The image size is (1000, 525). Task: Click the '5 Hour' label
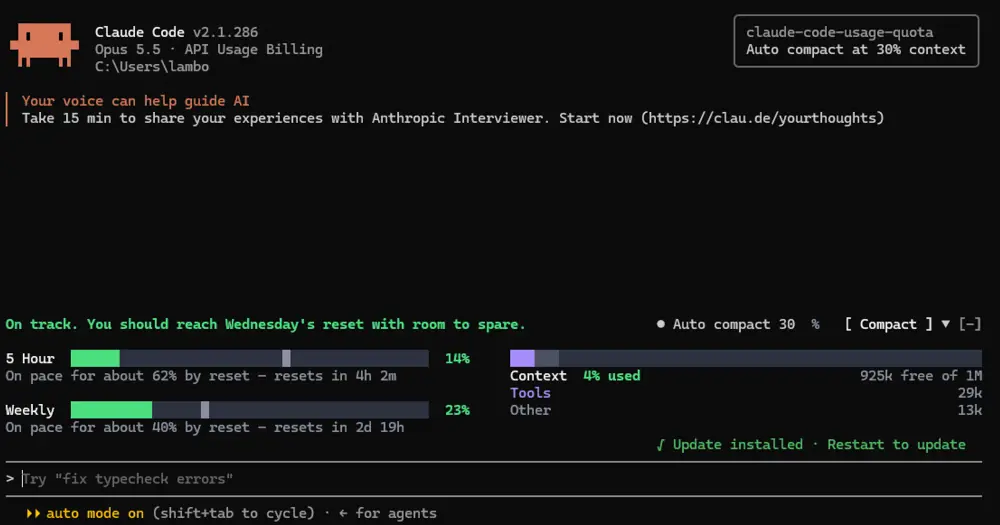pos(30,359)
